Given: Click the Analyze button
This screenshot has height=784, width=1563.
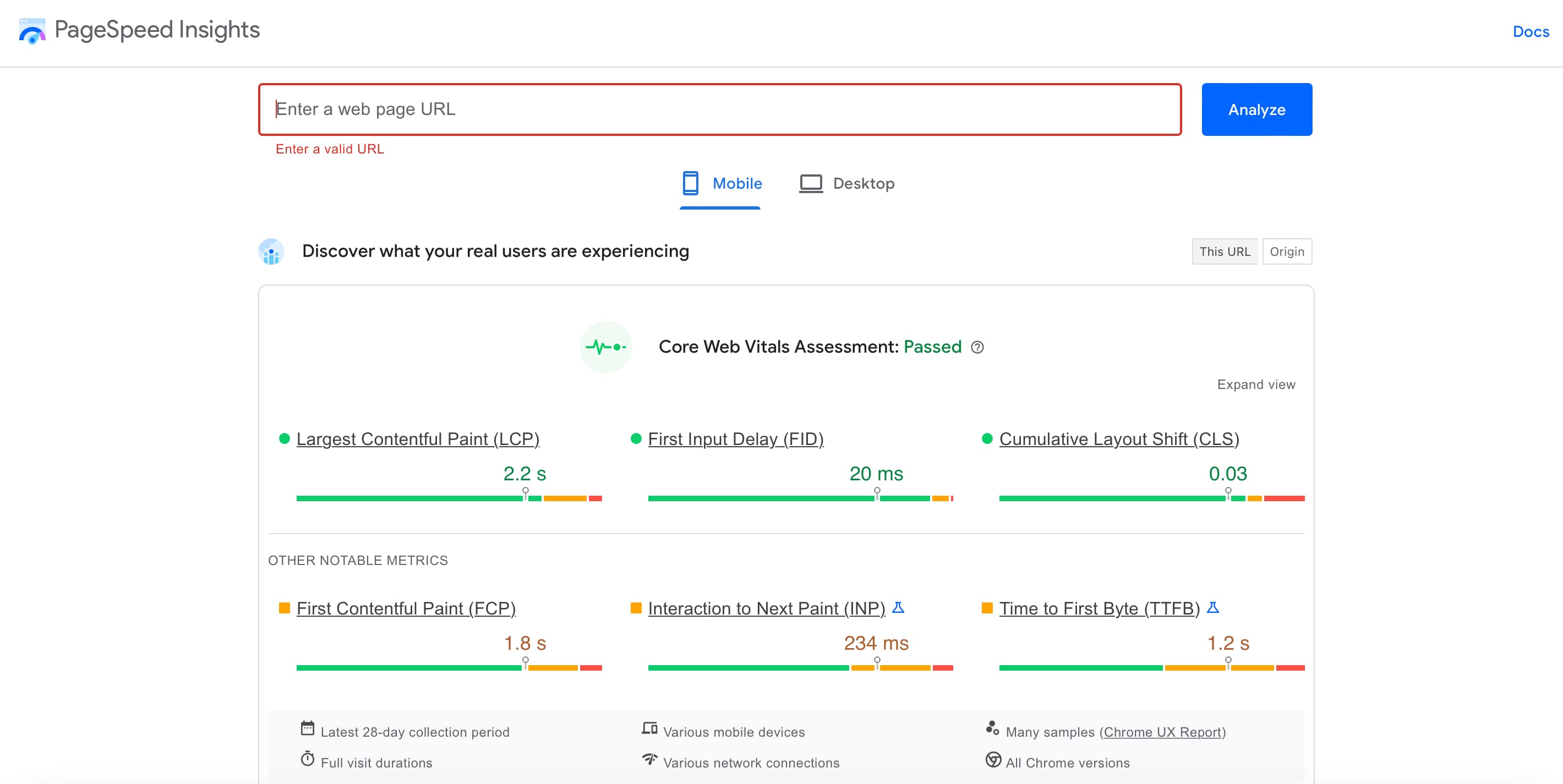Looking at the screenshot, I should pos(1256,109).
